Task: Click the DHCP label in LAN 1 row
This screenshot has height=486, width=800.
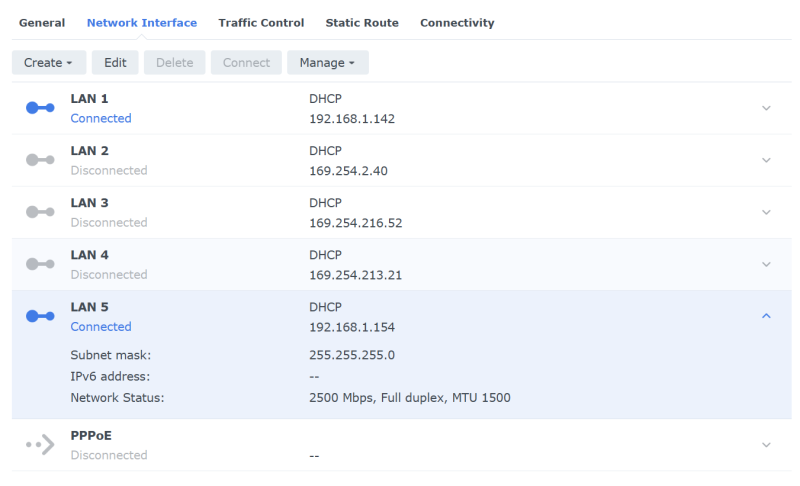Action: 326,98
